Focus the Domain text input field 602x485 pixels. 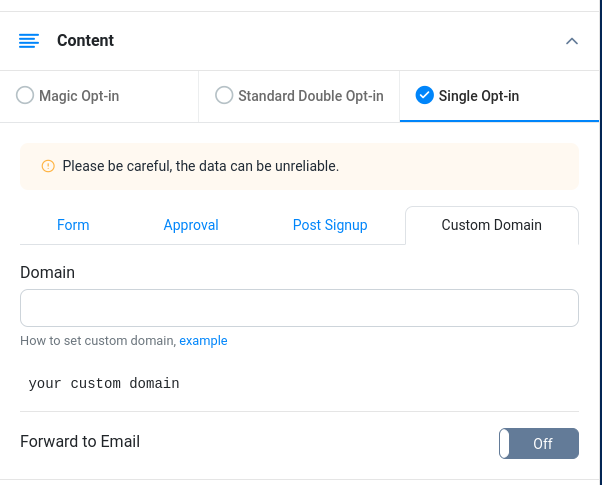[299, 308]
